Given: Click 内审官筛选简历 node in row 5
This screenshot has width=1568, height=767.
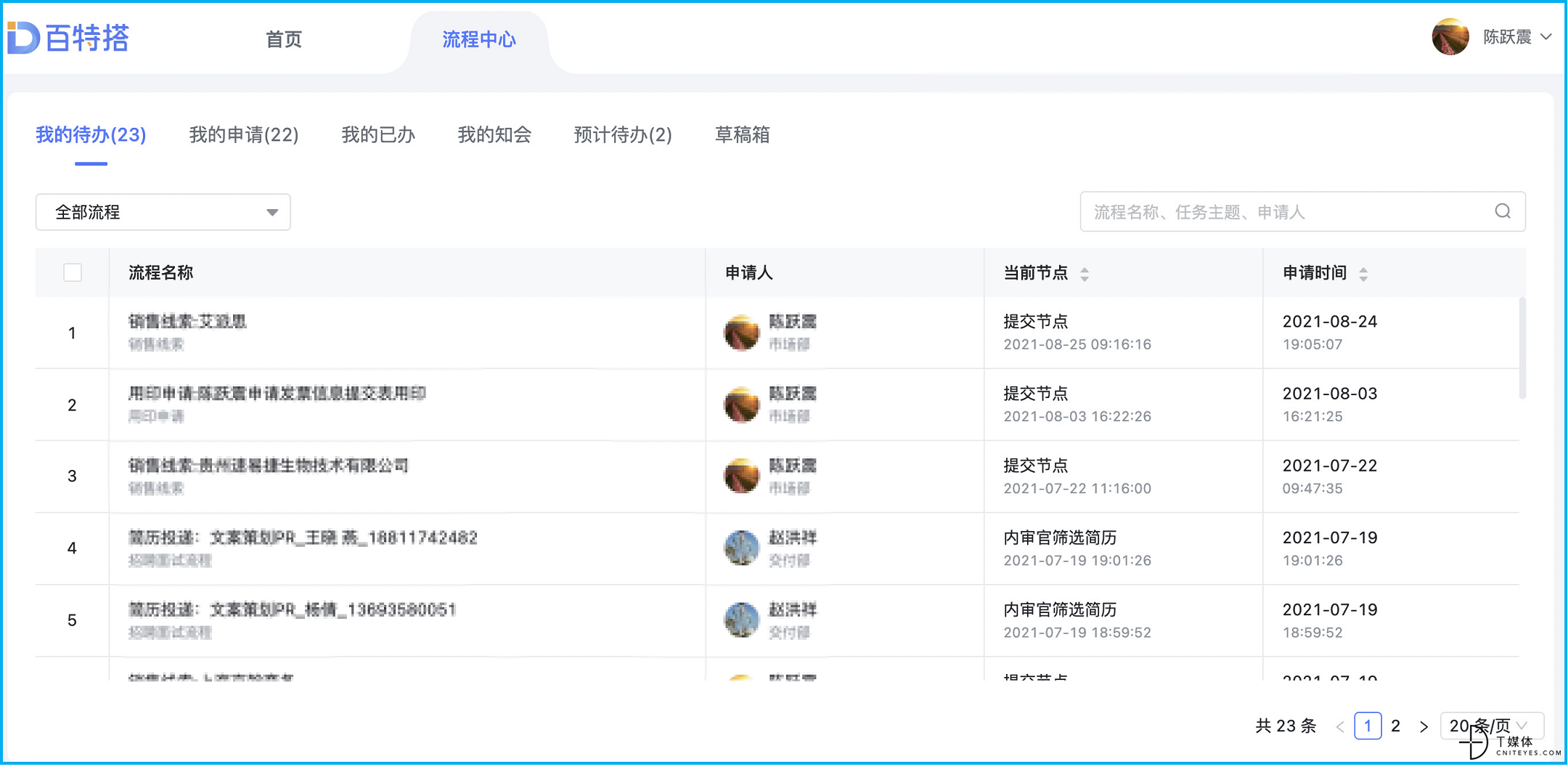Looking at the screenshot, I should pos(1060,609).
